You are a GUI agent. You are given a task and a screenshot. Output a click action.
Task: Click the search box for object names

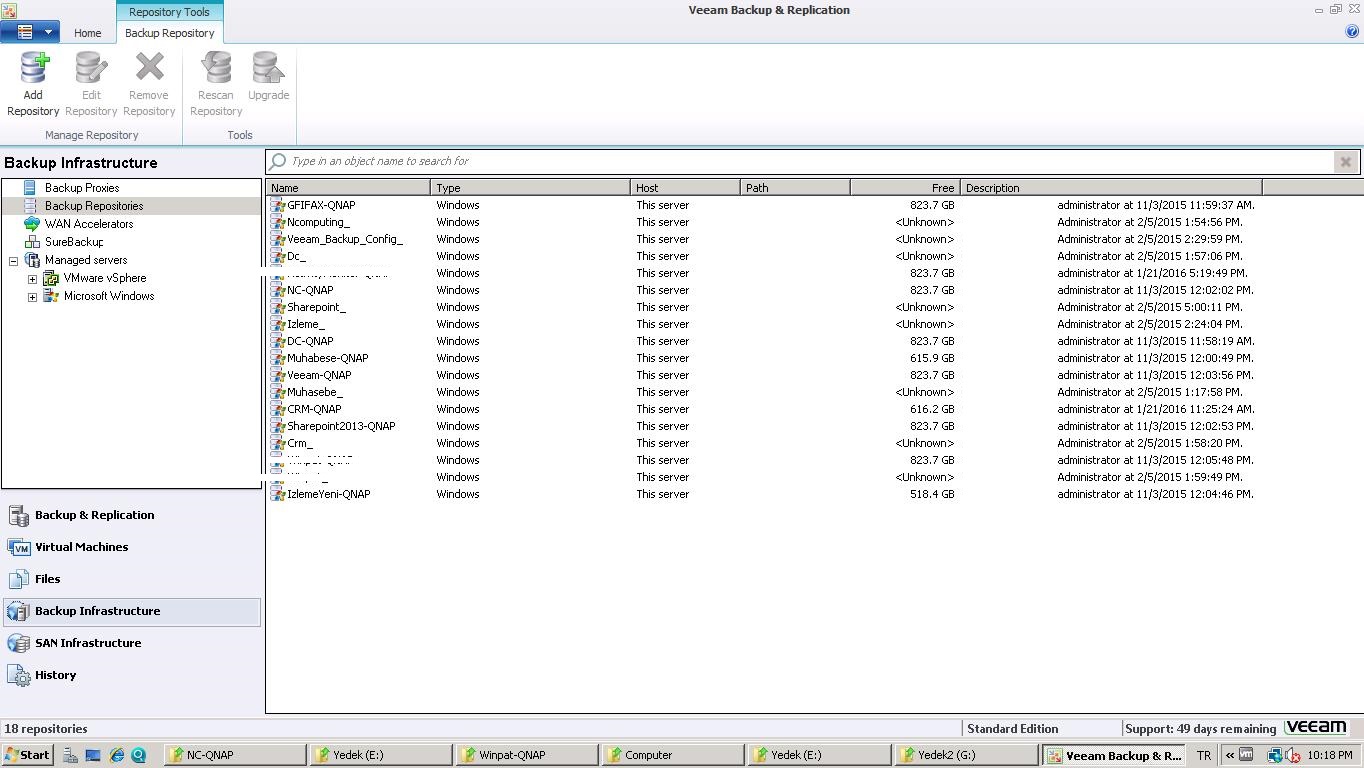pyautogui.click(x=800, y=161)
